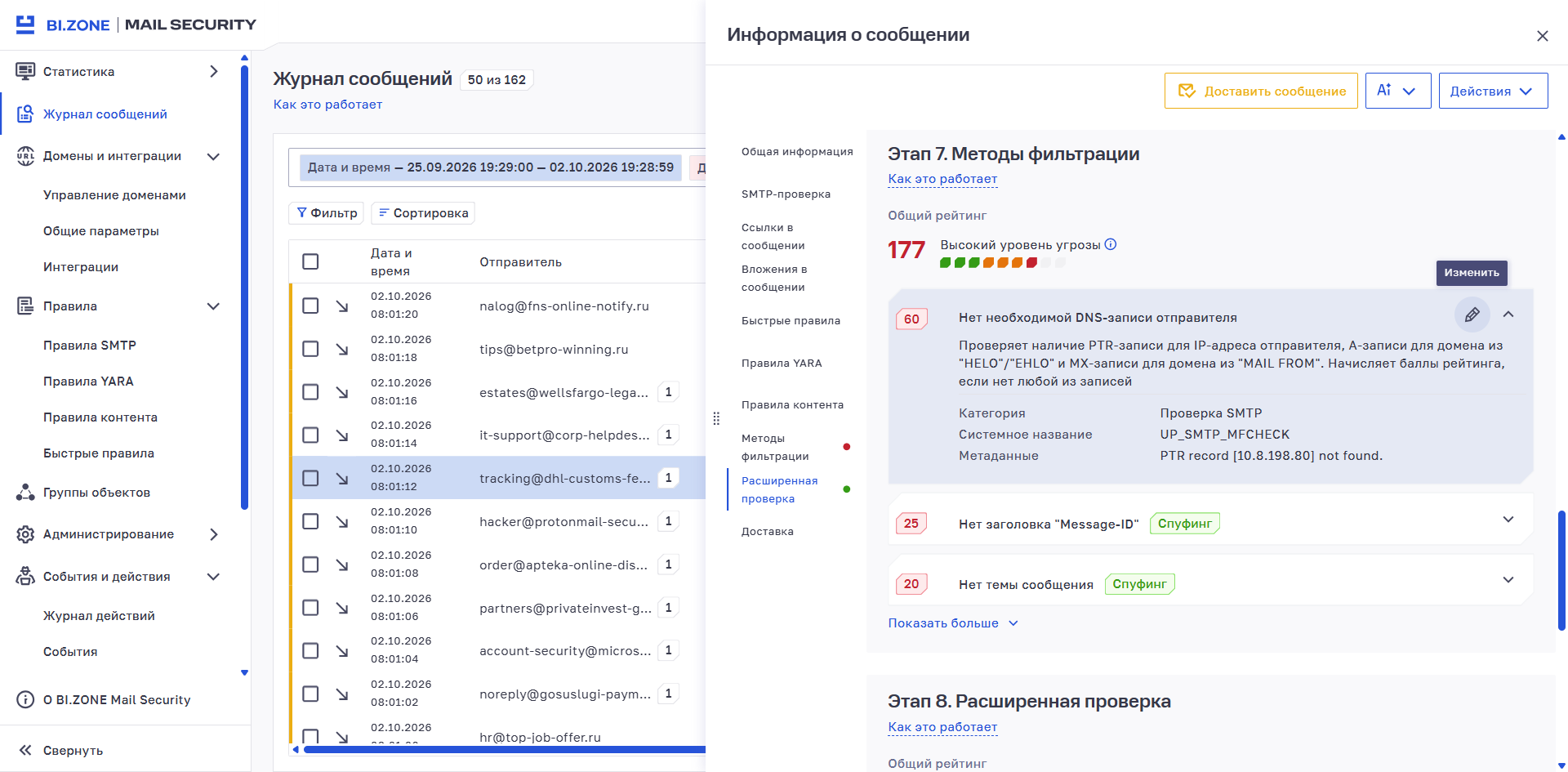Screen dimensions: 1568x772
Task: Open the Действия dropdown
Action: click(1493, 91)
